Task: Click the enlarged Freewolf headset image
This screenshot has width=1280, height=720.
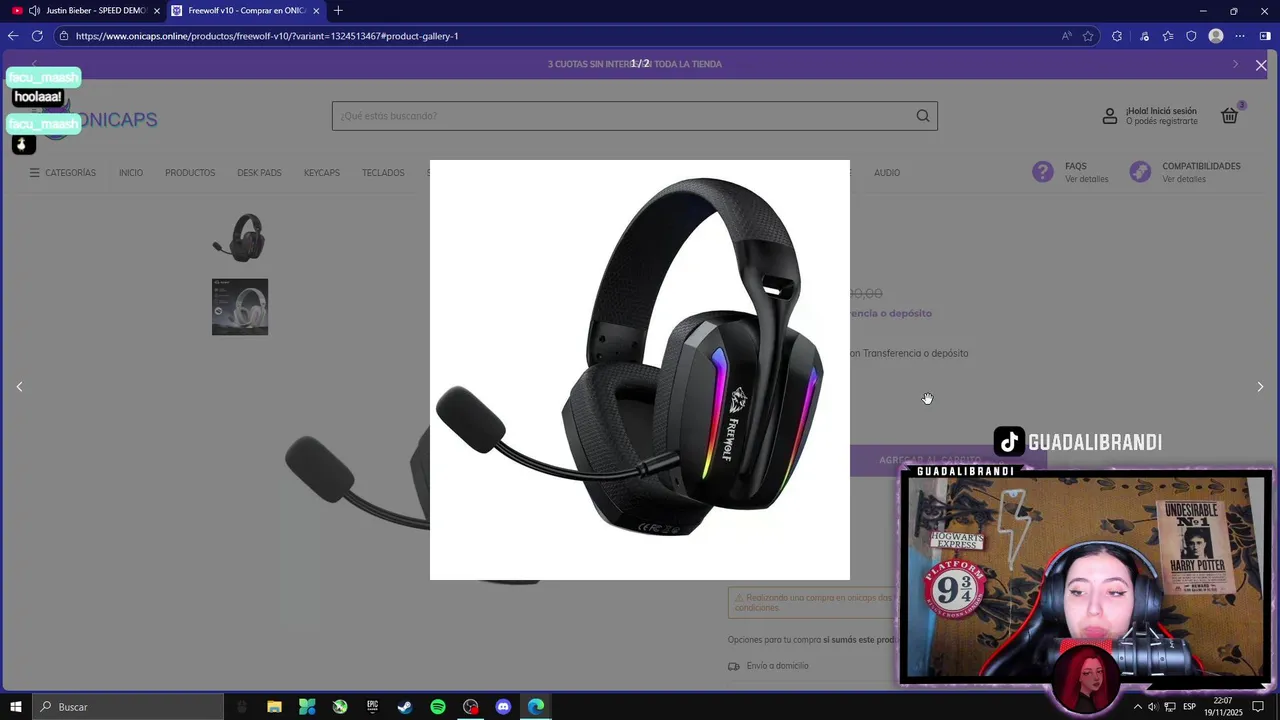Action: pyautogui.click(x=640, y=370)
